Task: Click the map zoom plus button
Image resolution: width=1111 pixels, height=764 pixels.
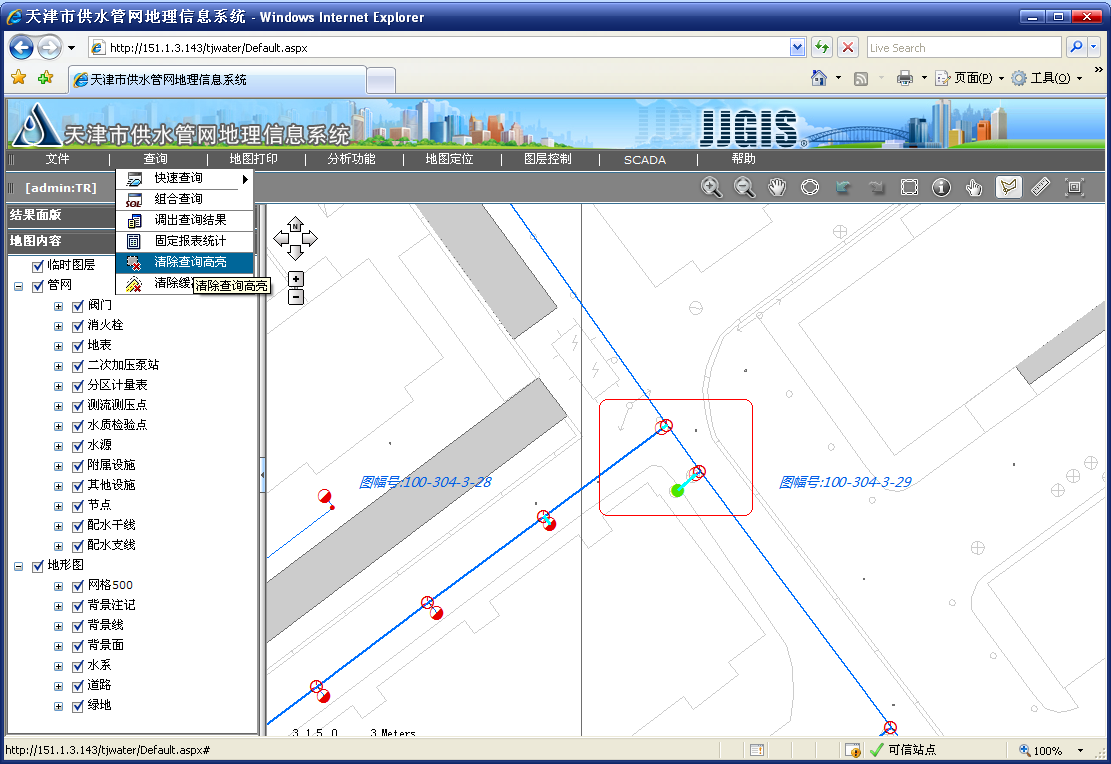Action: pyautogui.click(x=296, y=279)
